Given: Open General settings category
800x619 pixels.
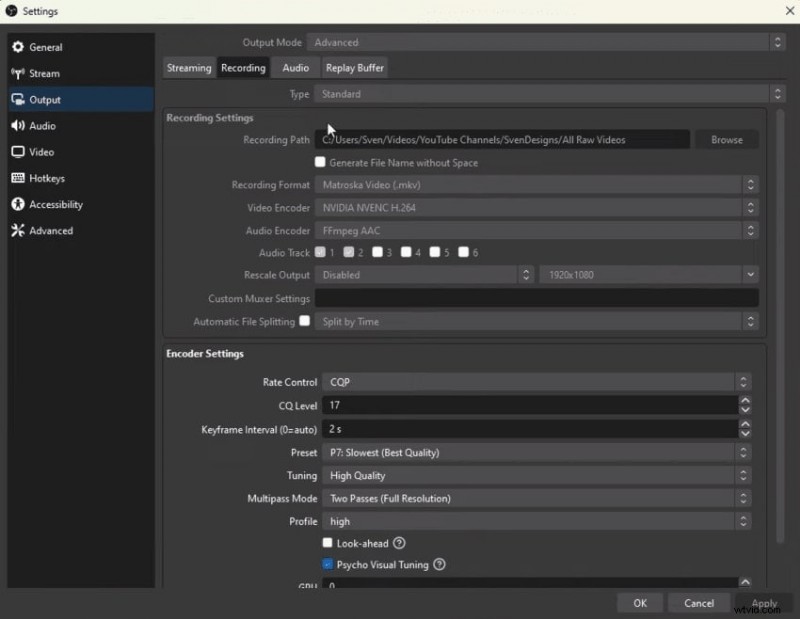Looking at the screenshot, I should [x=81, y=47].
